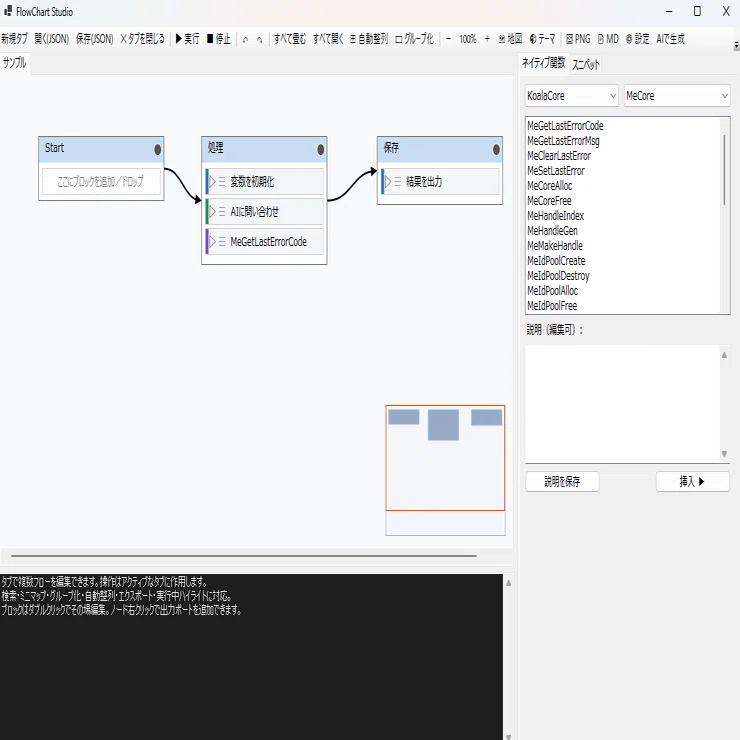The height and width of the screenshot is (740, 740).
Task: Select the サンプル document tab
Action: 15,63
